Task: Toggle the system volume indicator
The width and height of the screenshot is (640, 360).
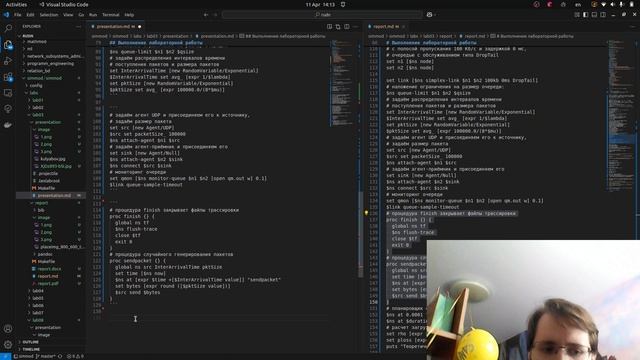Action: tap(612, 4)
